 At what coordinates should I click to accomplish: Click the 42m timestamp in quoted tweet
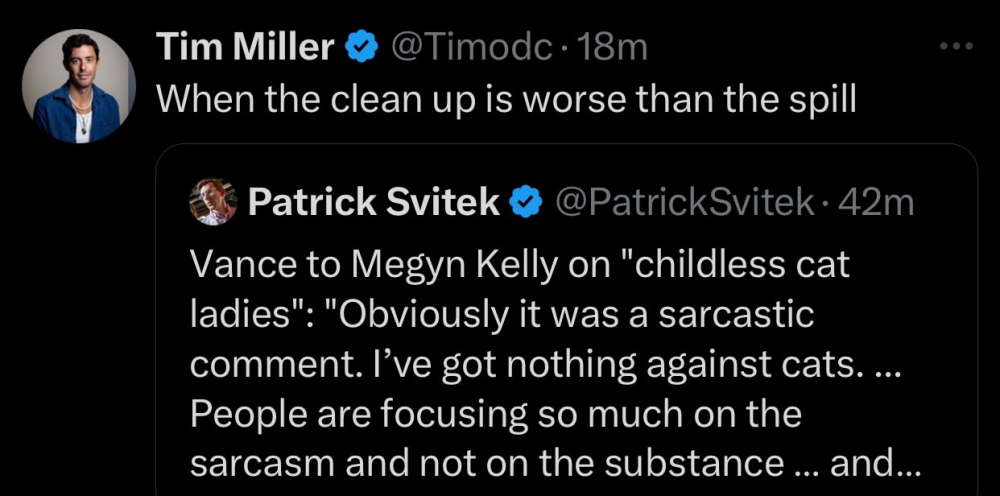pyautogui.click(x=876, y=203)
